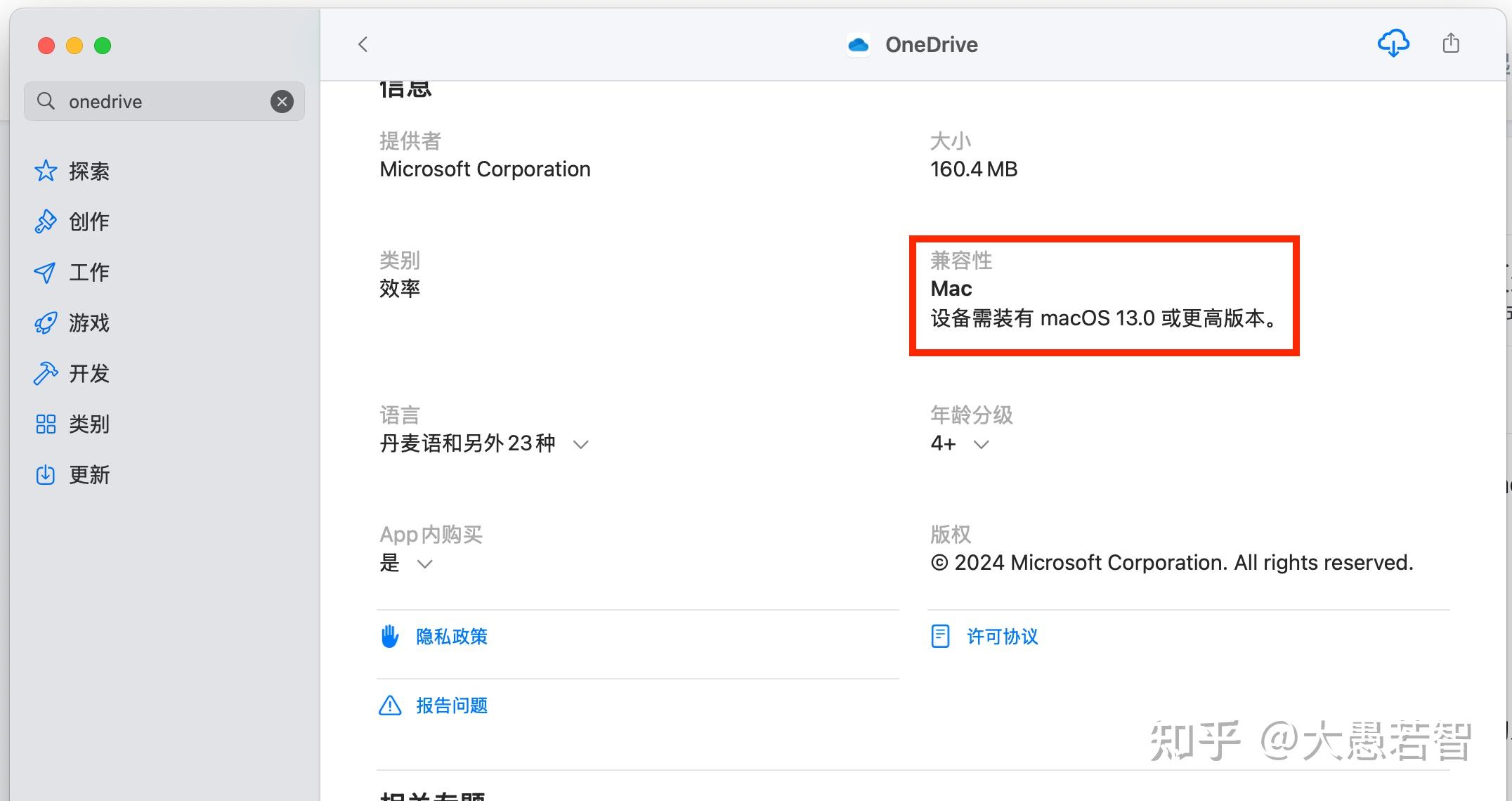Image resolution: width=1512 pixels, height=801 pixels.
Task: Select the 创作 sidebar icon
Action: pyautogui.click(x=88, y=221)
